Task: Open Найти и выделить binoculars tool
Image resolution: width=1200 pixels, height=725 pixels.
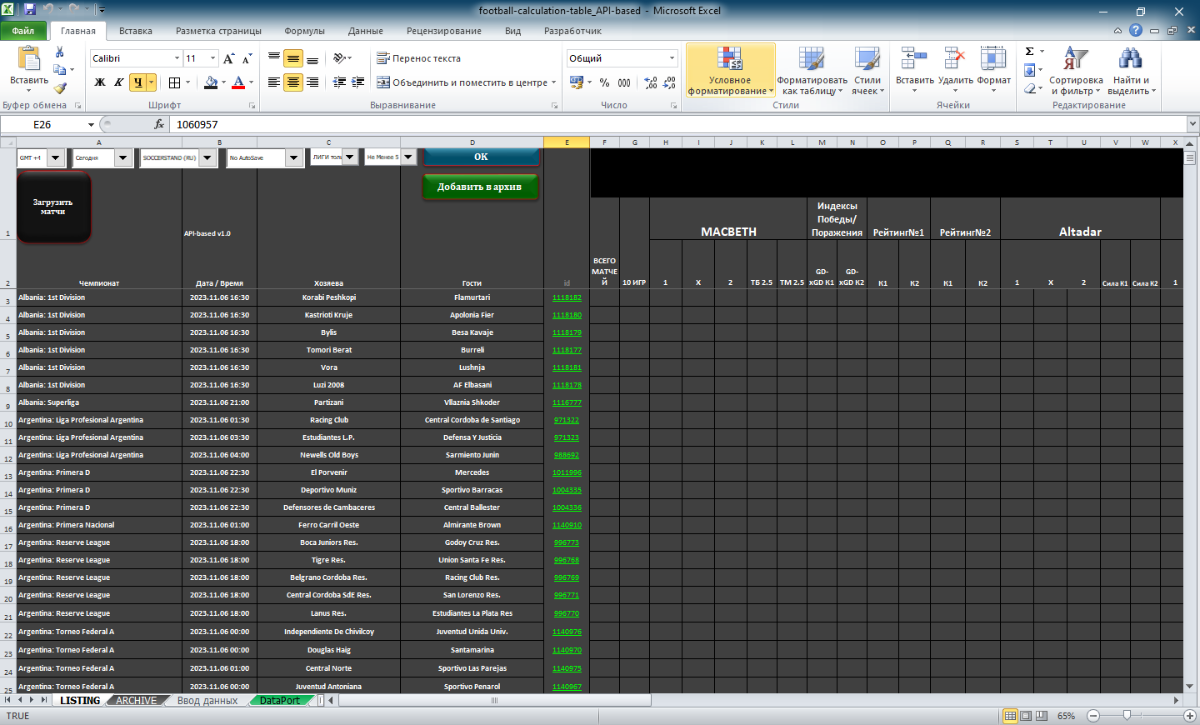Action: point(1131,68)
